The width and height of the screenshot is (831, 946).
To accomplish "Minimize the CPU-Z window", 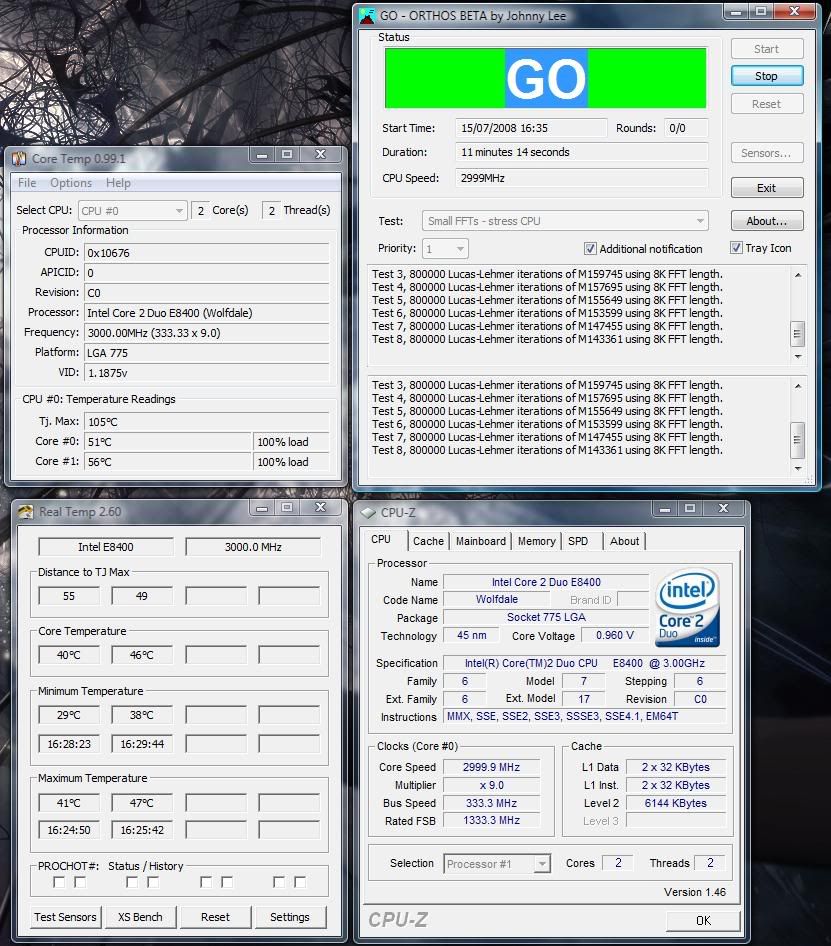I will tap(664, 509).
